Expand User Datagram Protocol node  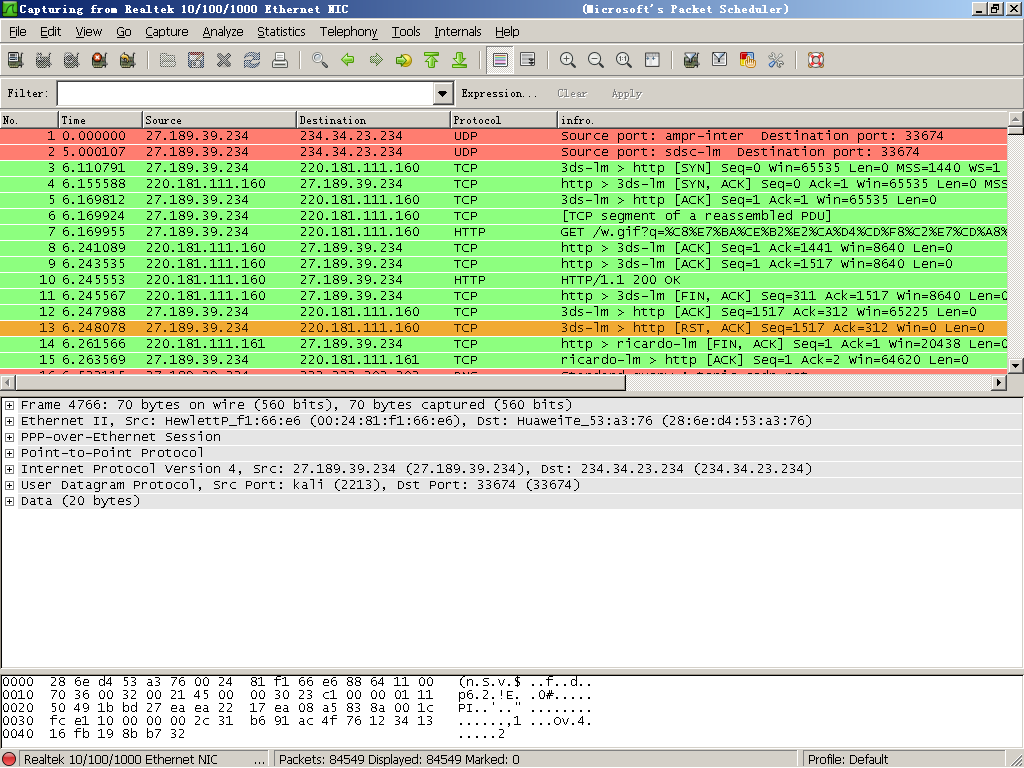[9, 485]
